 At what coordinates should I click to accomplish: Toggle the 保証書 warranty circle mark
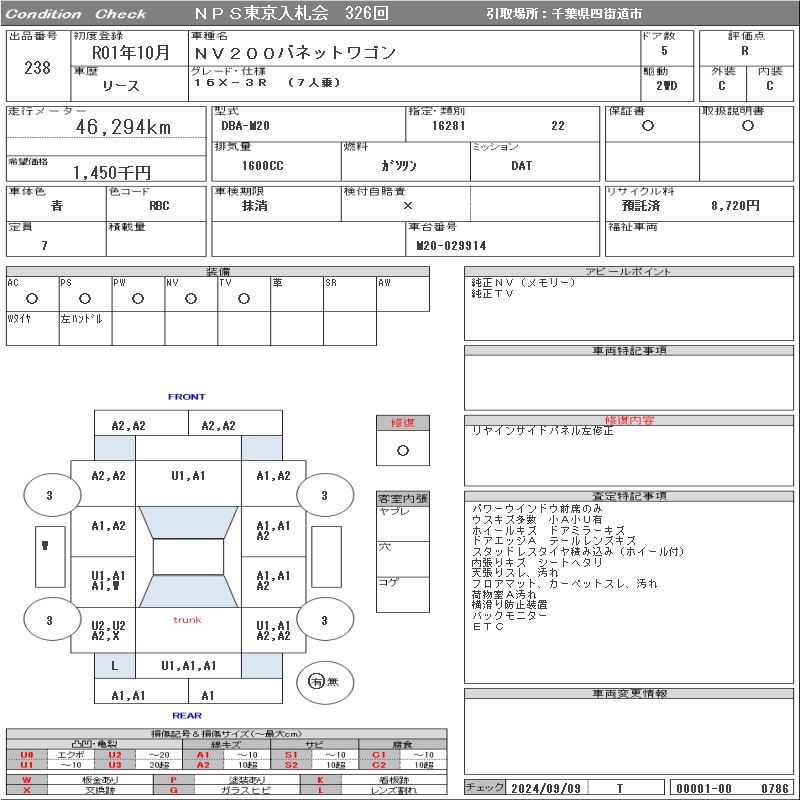648,126
